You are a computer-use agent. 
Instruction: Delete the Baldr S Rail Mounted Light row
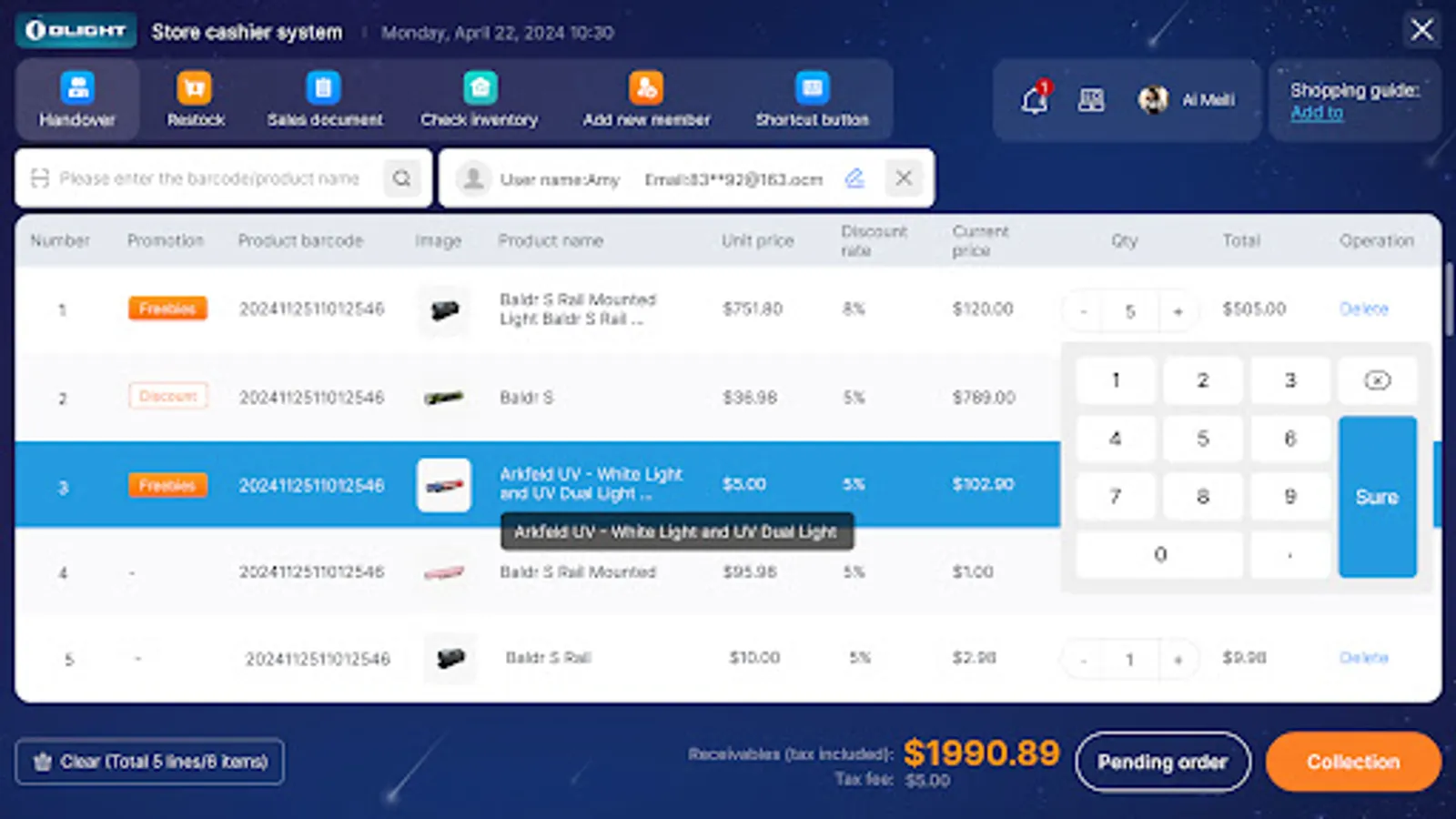(x=1364, y=309)
